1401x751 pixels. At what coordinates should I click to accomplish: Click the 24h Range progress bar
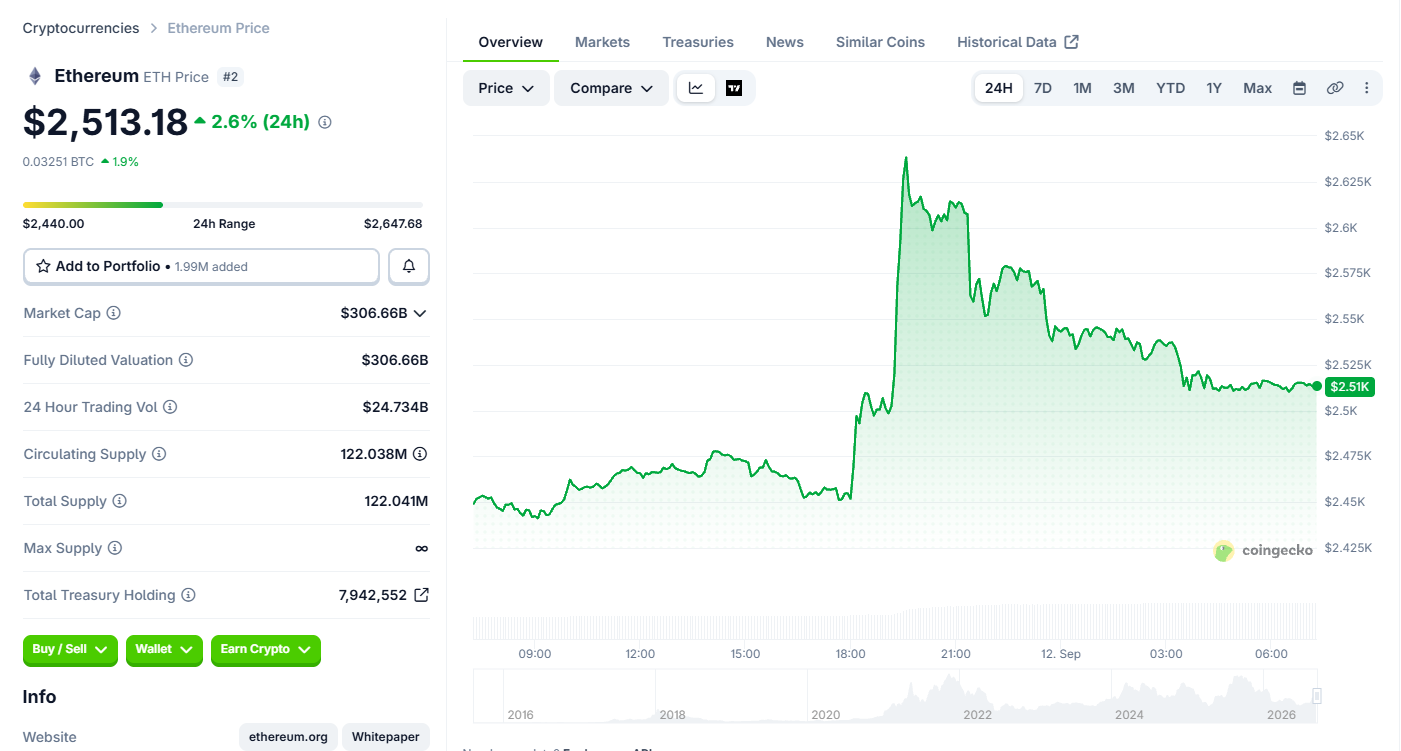[x=223, y=205]
